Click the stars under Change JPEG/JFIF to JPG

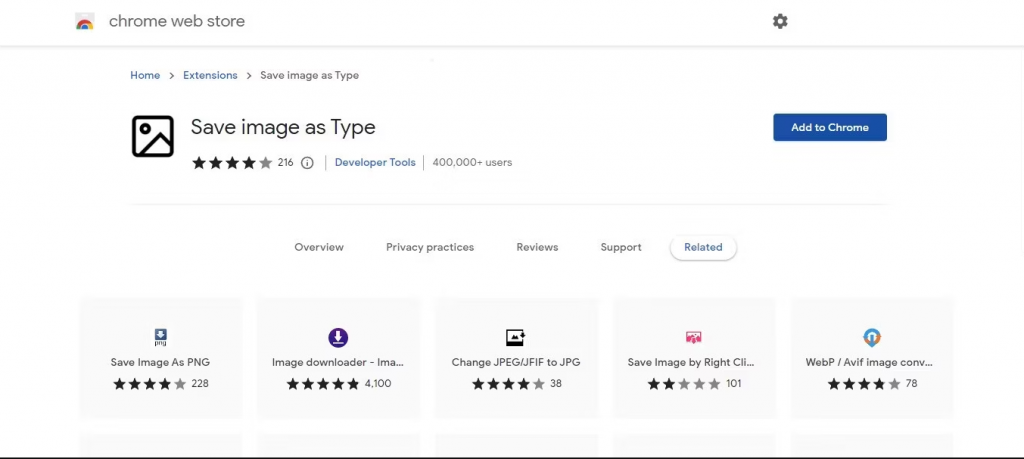tap(508, 384)
